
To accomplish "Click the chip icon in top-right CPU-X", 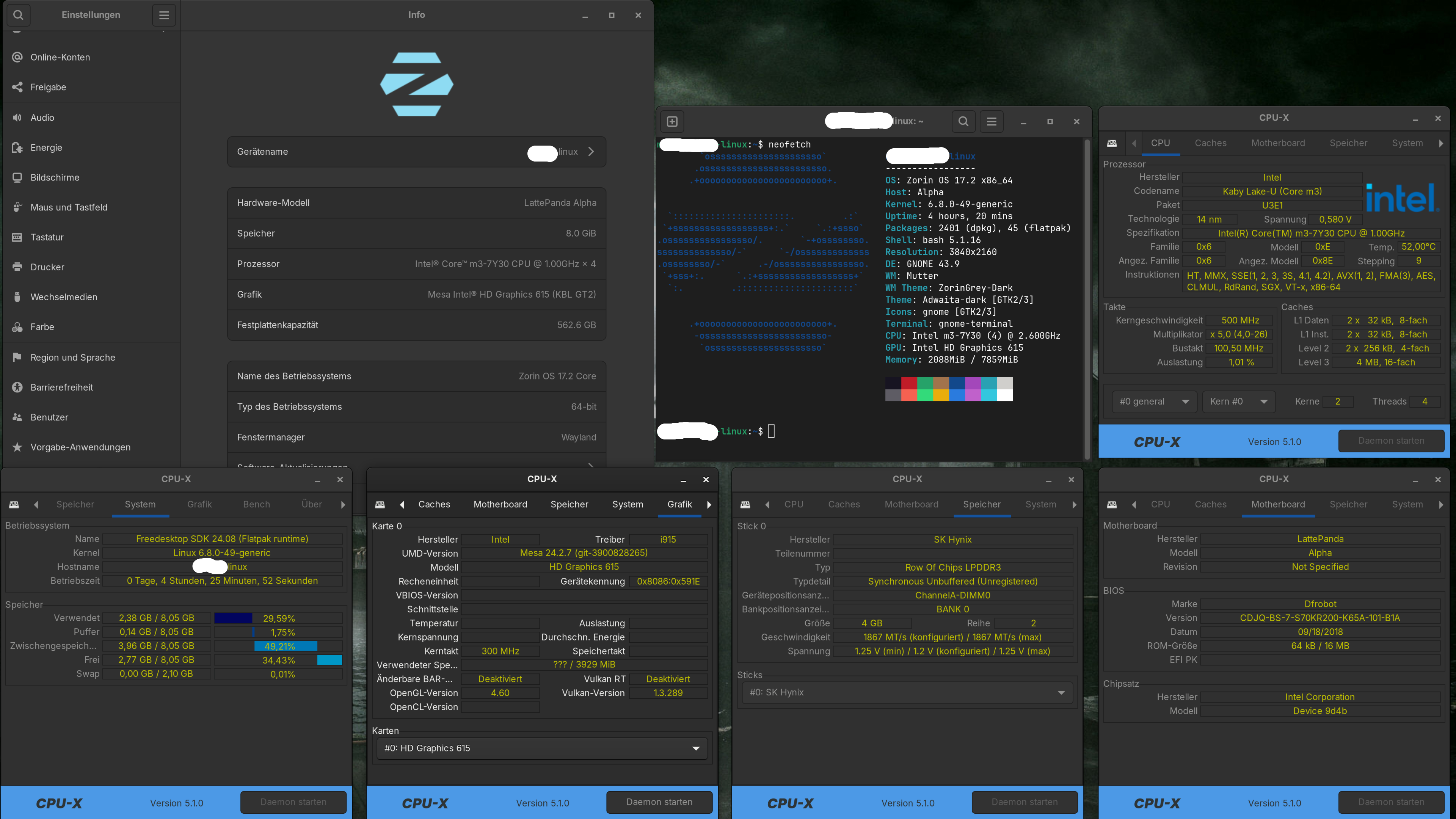I will click(1112, 144).
